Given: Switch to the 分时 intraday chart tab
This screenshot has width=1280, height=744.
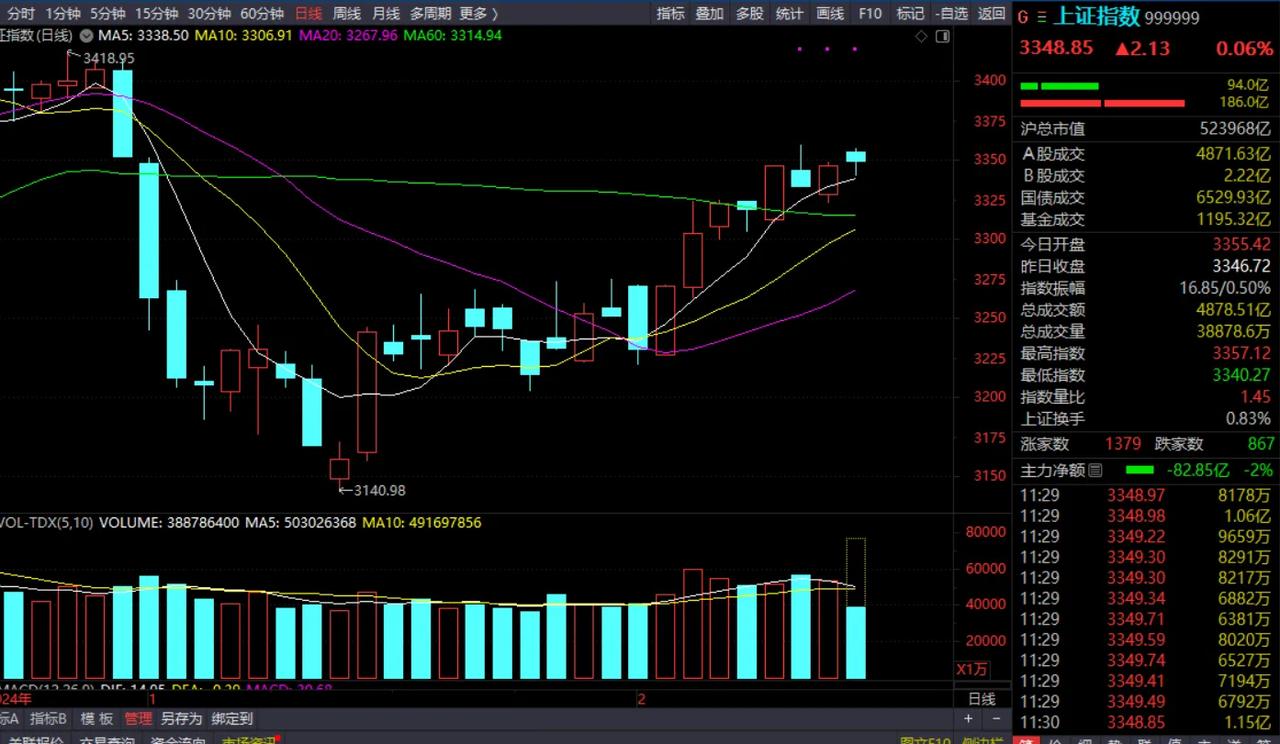Looking at the screenshot, I should [20, 13].
